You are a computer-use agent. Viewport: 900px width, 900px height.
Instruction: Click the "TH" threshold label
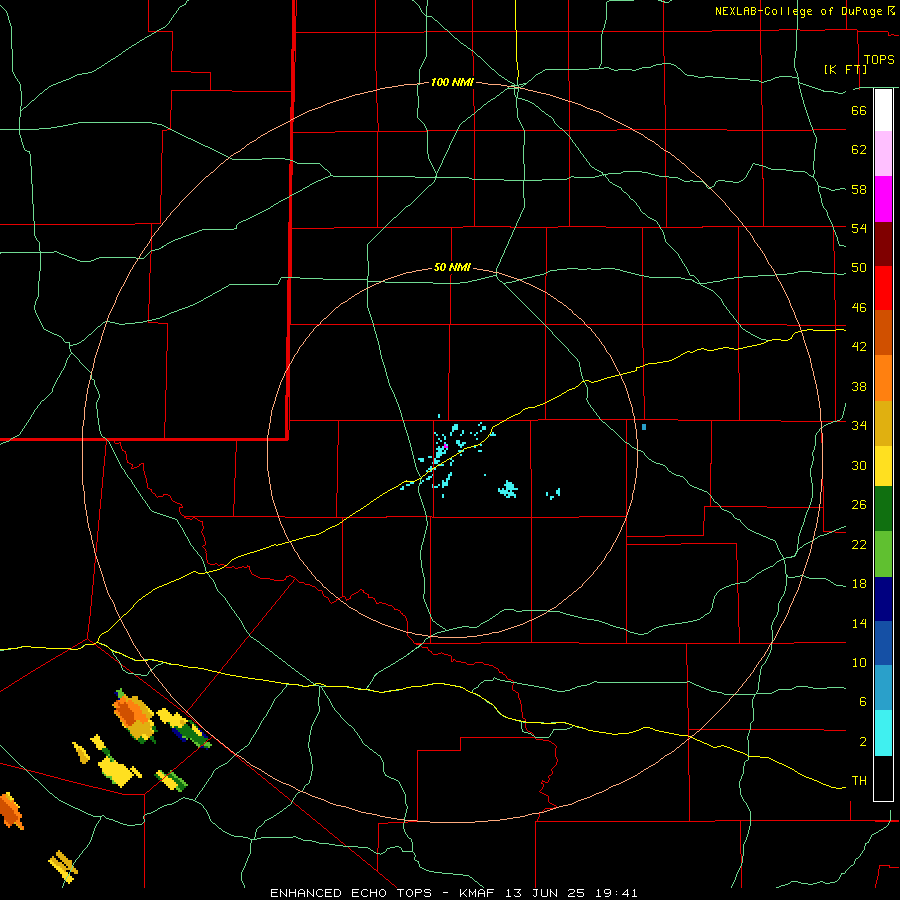(x=859, y=781)
